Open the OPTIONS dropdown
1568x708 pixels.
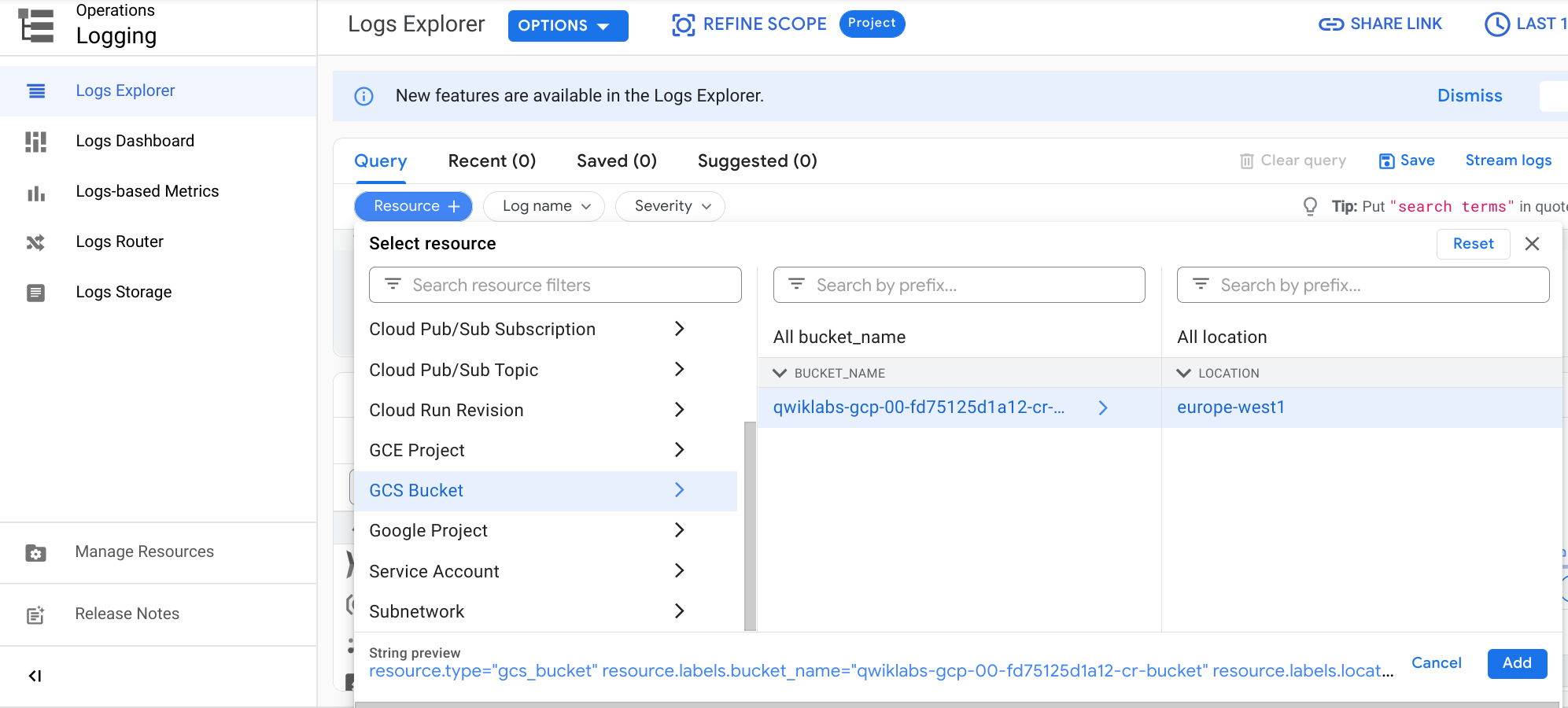click(x=568, y=26)
